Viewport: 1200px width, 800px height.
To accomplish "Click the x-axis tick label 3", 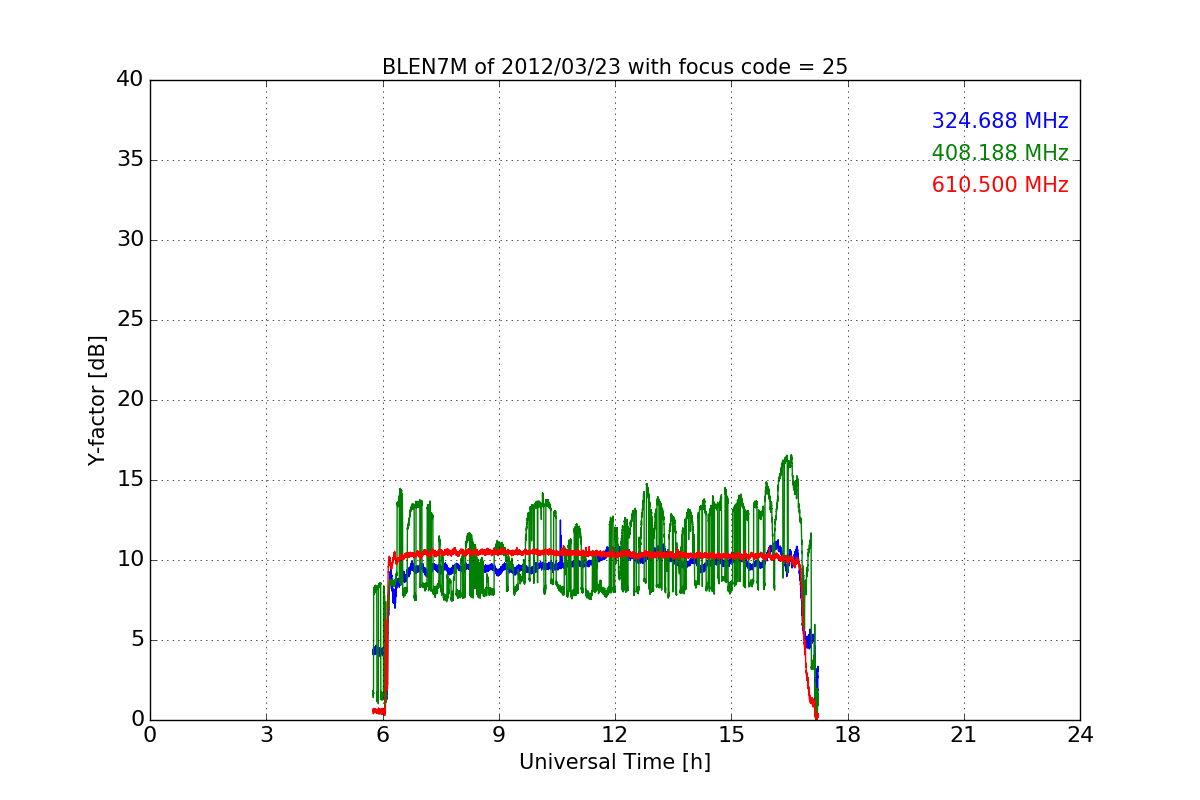I will [266, 734].
